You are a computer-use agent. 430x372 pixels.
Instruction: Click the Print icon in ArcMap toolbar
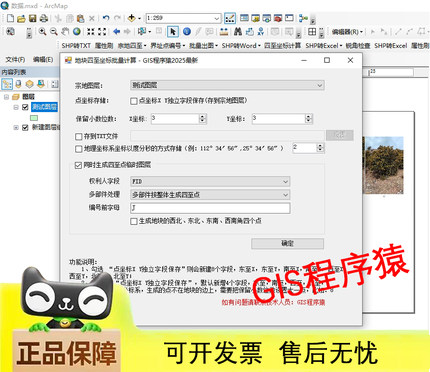coord(44,18)
